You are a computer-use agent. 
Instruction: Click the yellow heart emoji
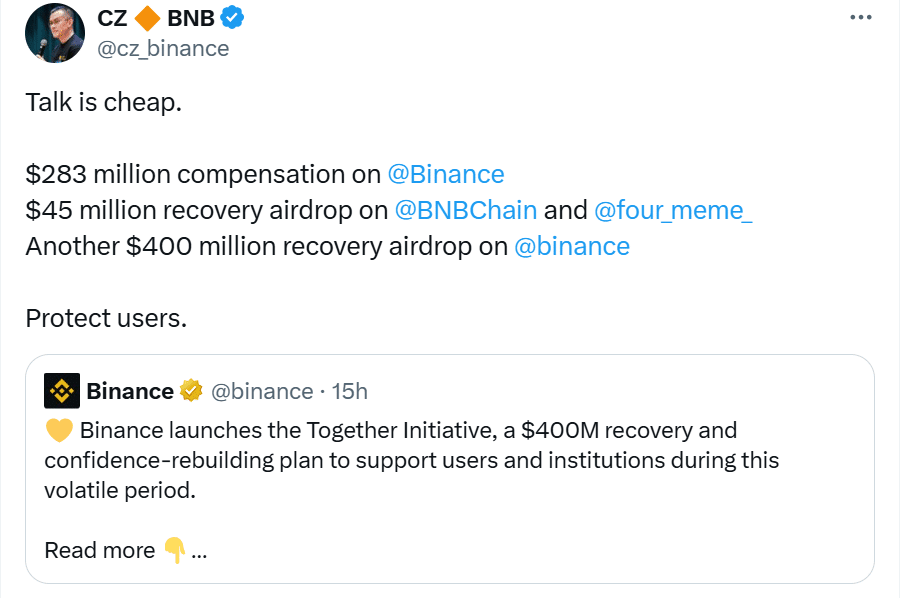pyautogui.click(x=59, y=432)
